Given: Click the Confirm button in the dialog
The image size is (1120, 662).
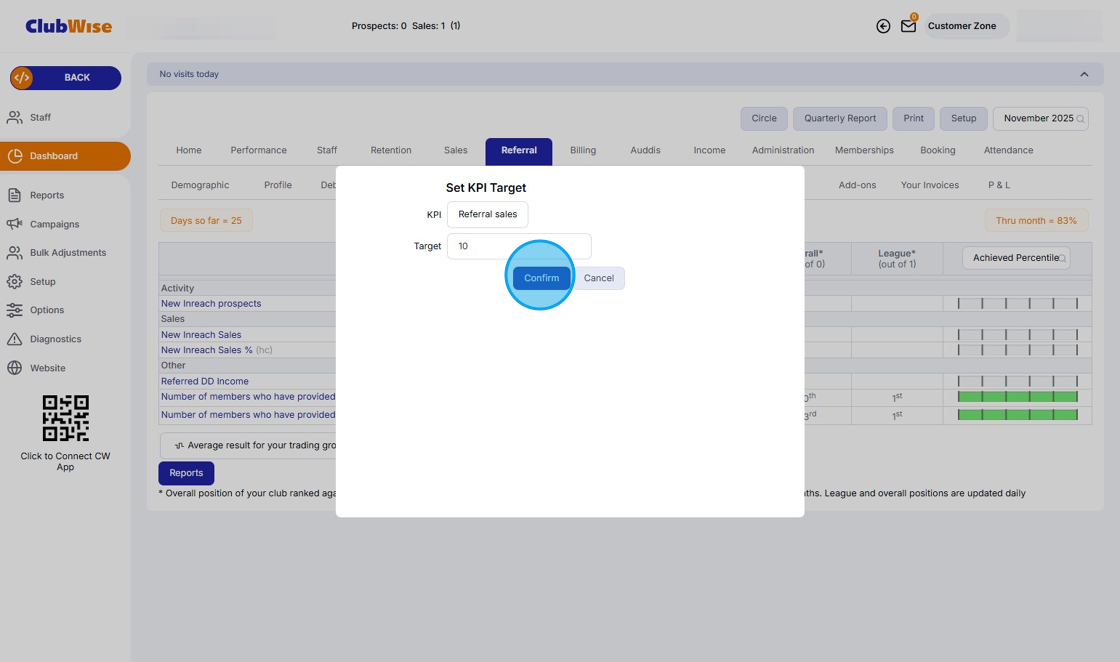Looking at the screenshot, I should [541, 278].
